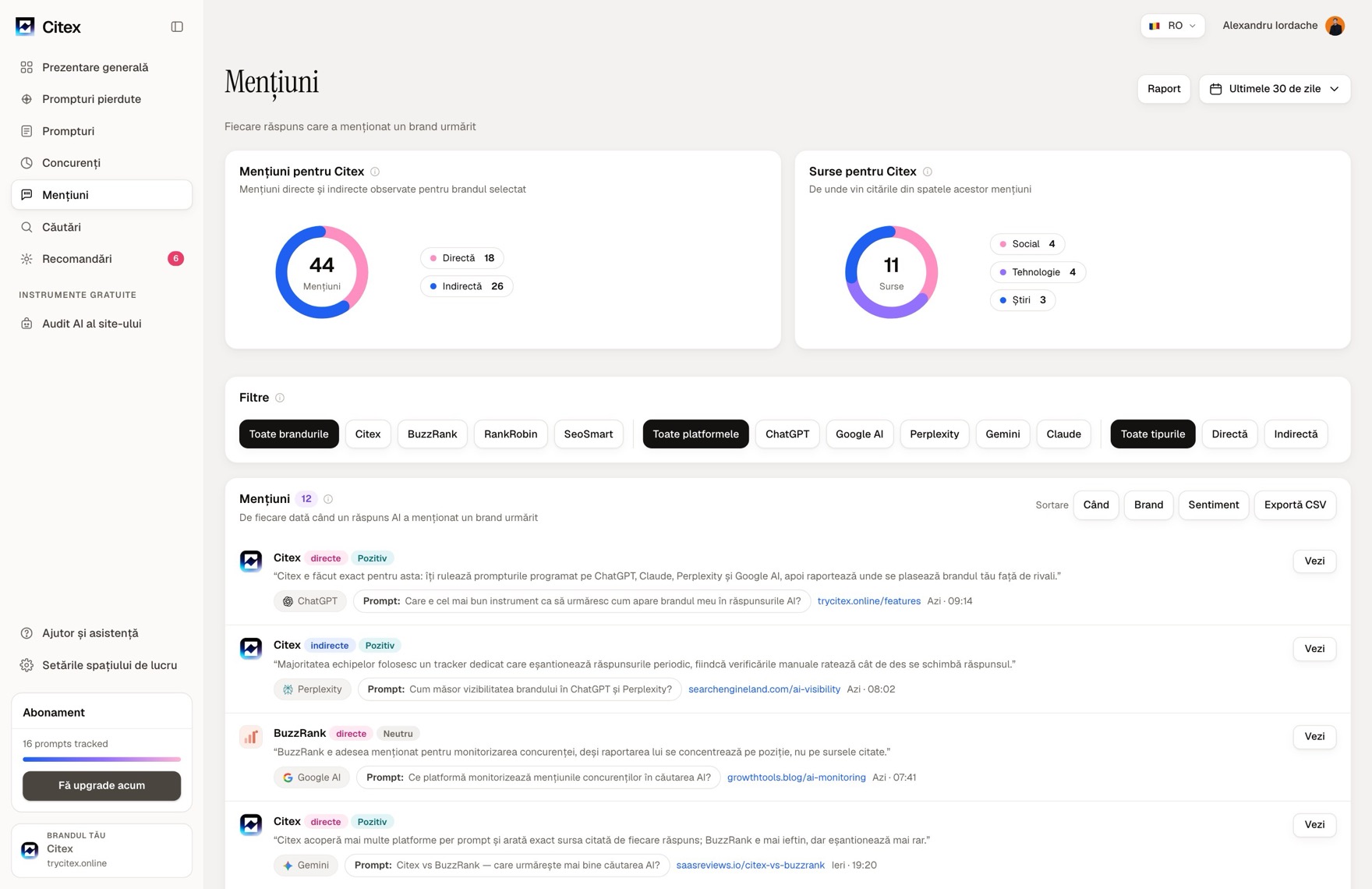Open the info icon next to Mențiuni pentru Citex
This screenshot has height=889, width=1372.
375,172
